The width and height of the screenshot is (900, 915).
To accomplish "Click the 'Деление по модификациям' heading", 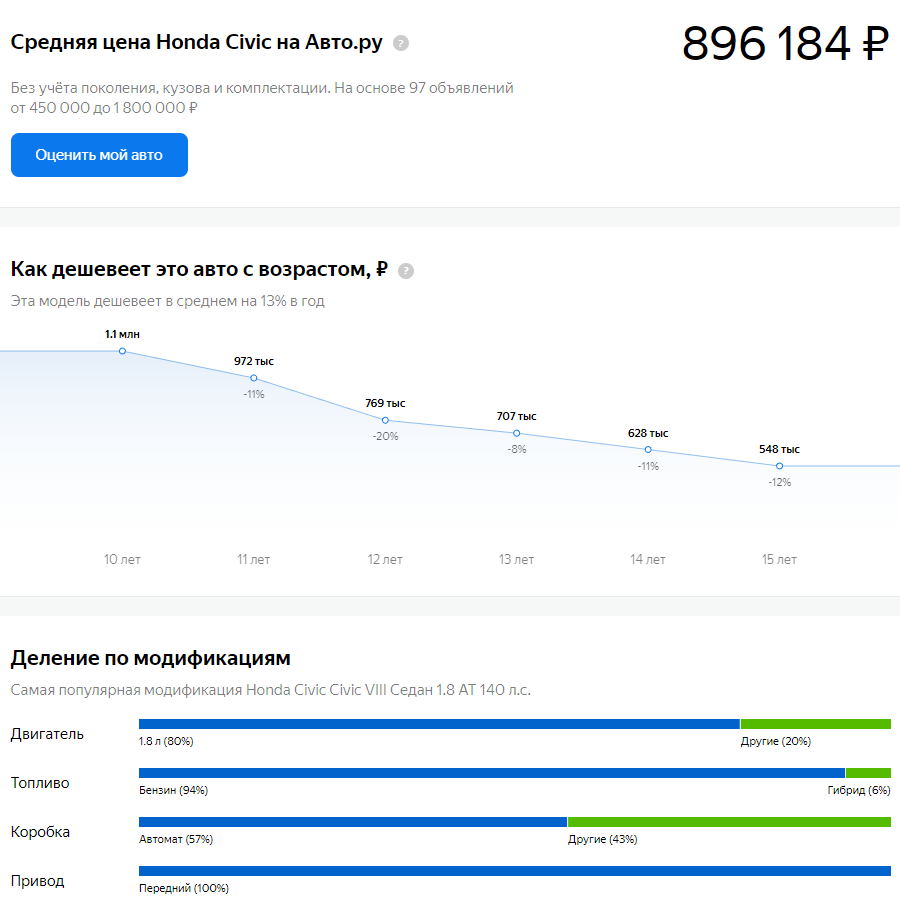I will [x=151, y=658].
